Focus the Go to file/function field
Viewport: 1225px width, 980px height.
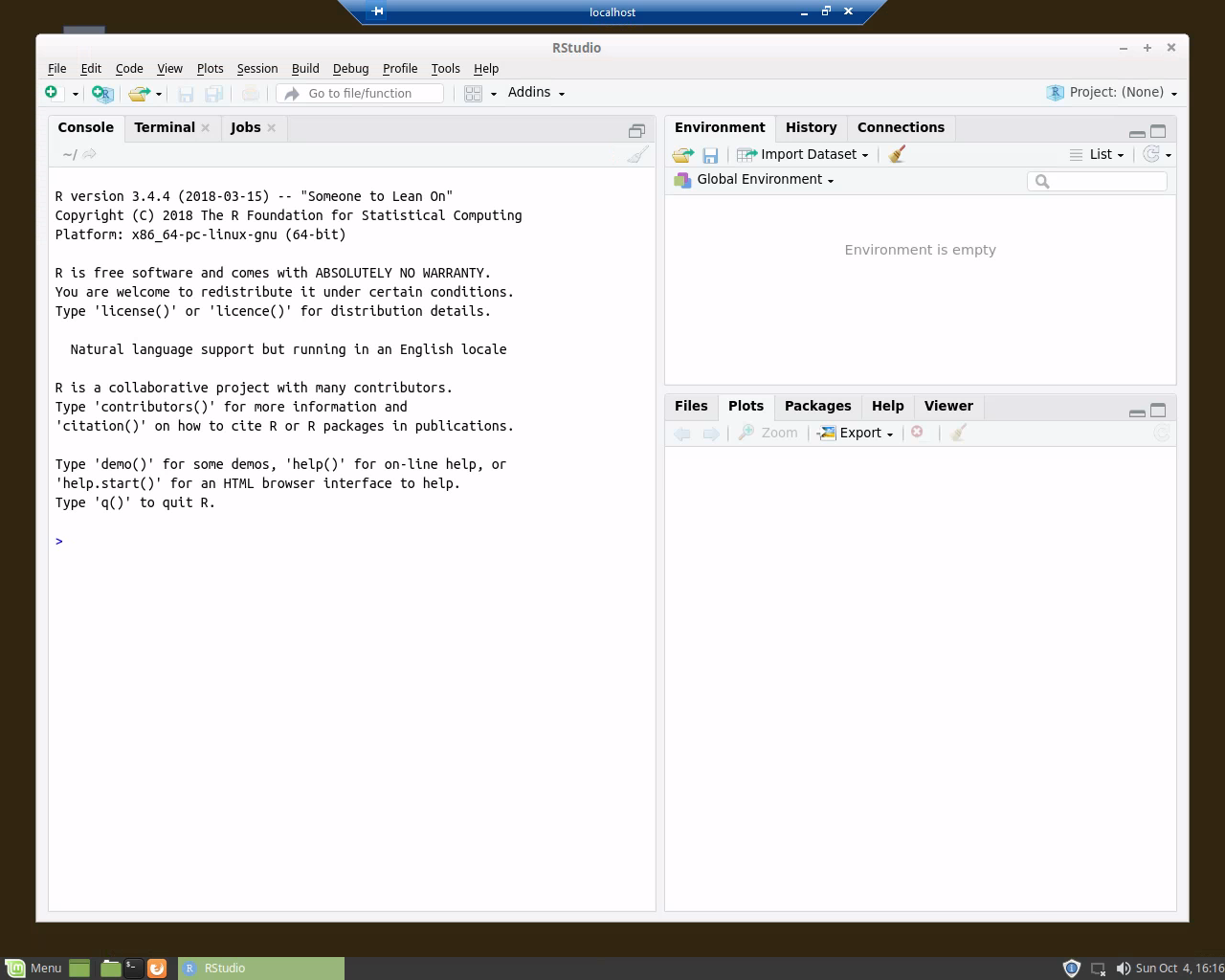(360, 93)
